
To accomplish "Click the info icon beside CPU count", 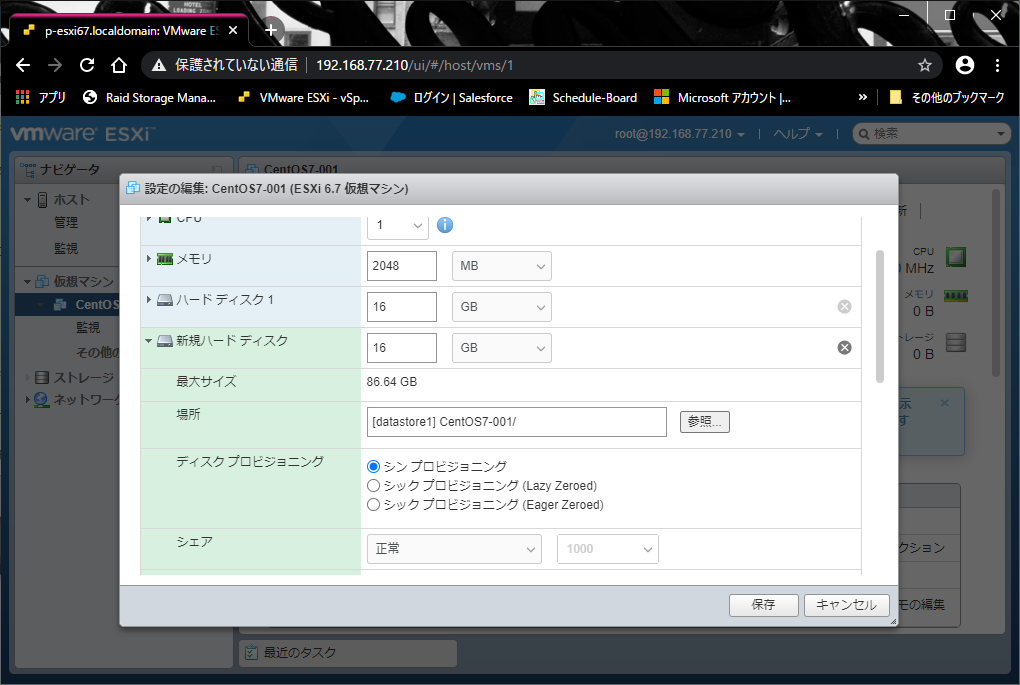I will pyautogui.click(x=445, y=225).
